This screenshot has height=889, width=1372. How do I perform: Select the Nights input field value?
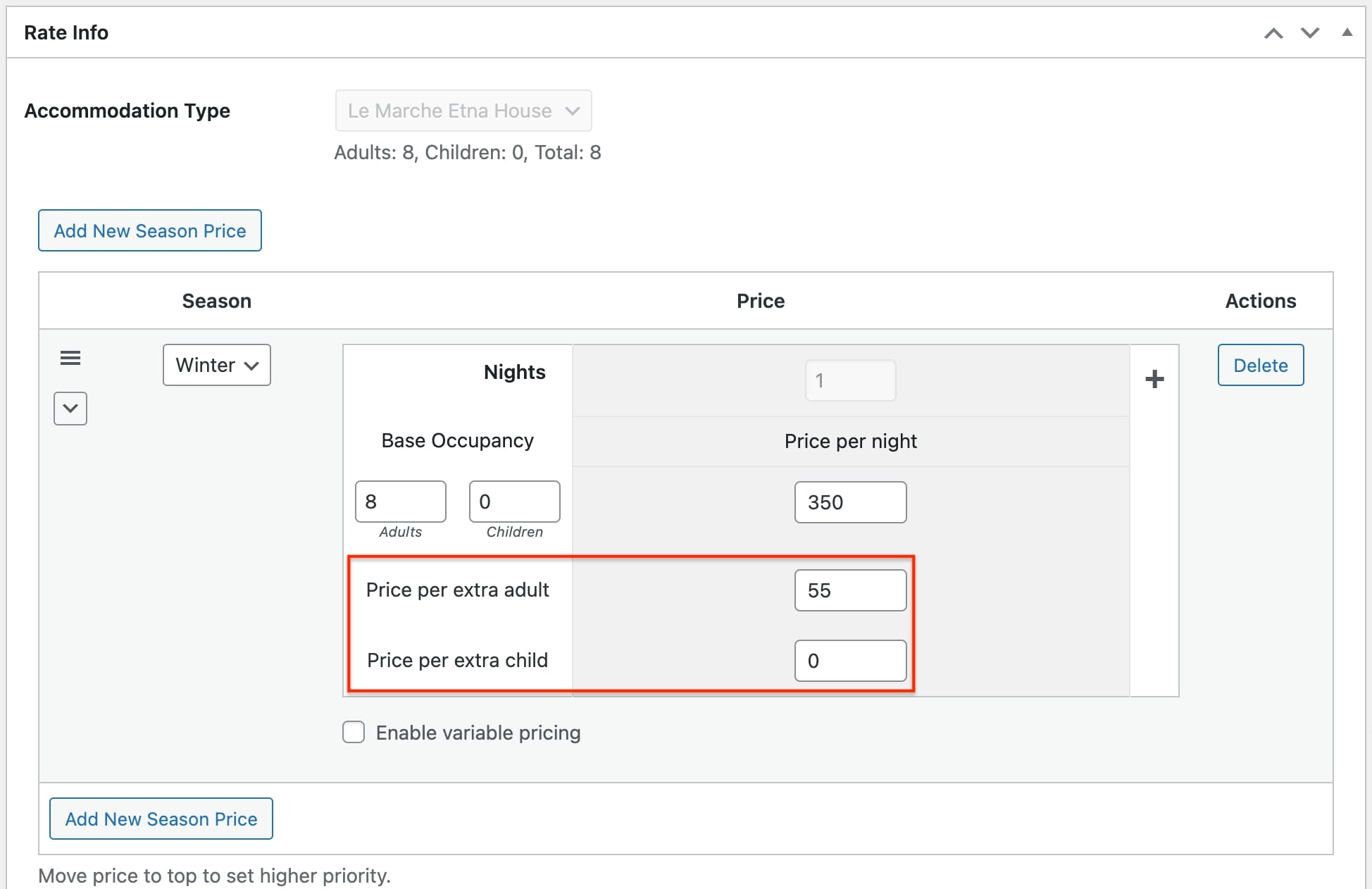point(849,380)
